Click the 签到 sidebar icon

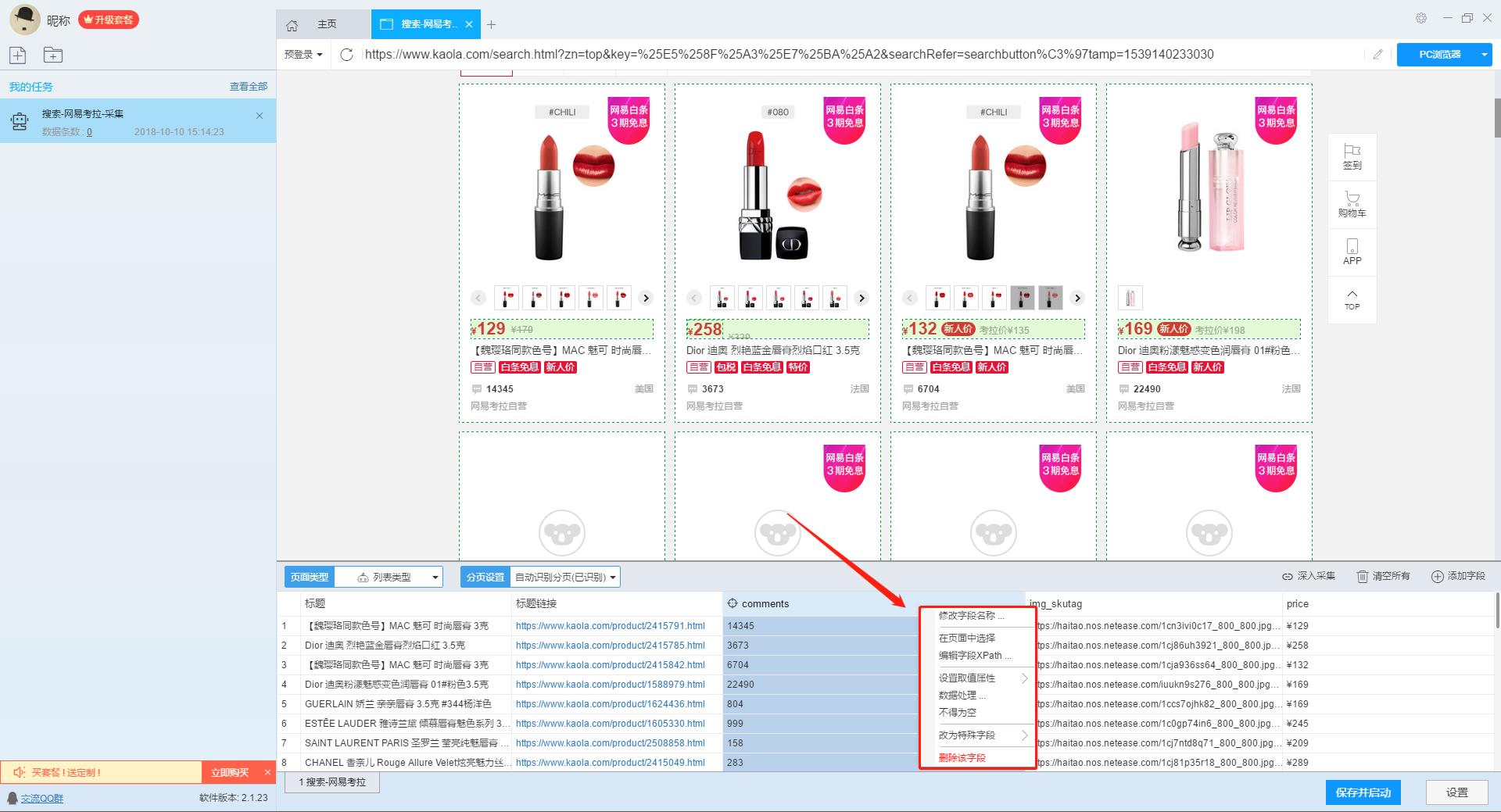point(1352,156)
